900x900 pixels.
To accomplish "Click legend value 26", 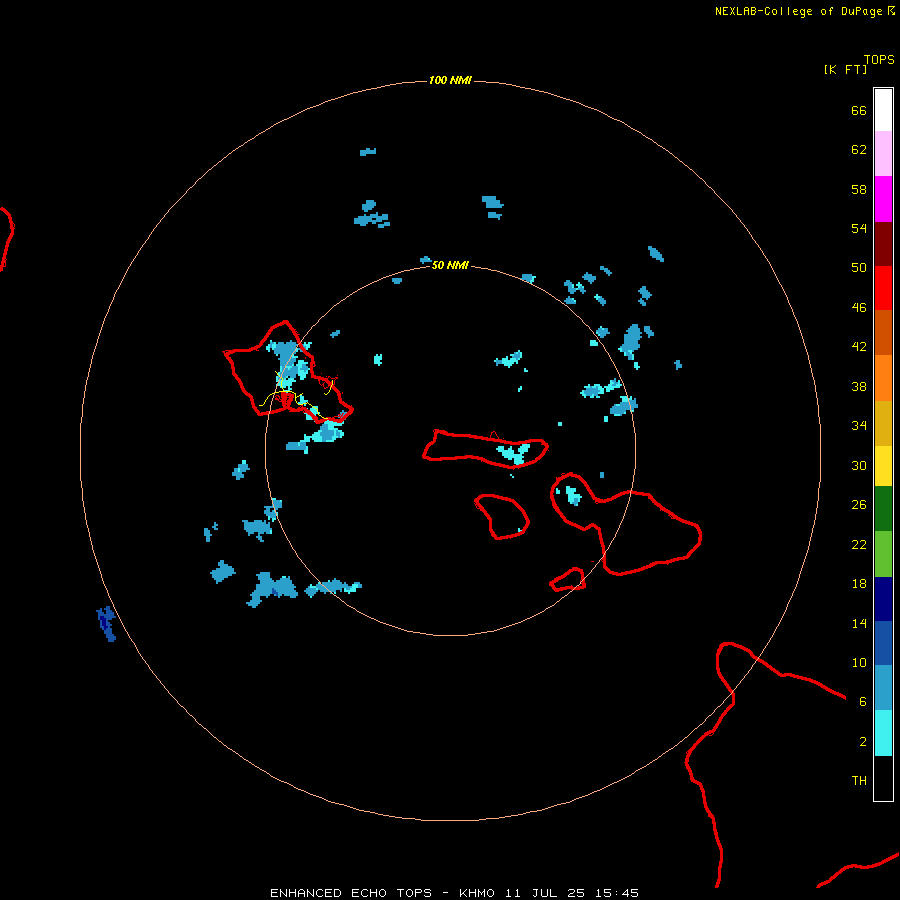I will click(859, 505).
